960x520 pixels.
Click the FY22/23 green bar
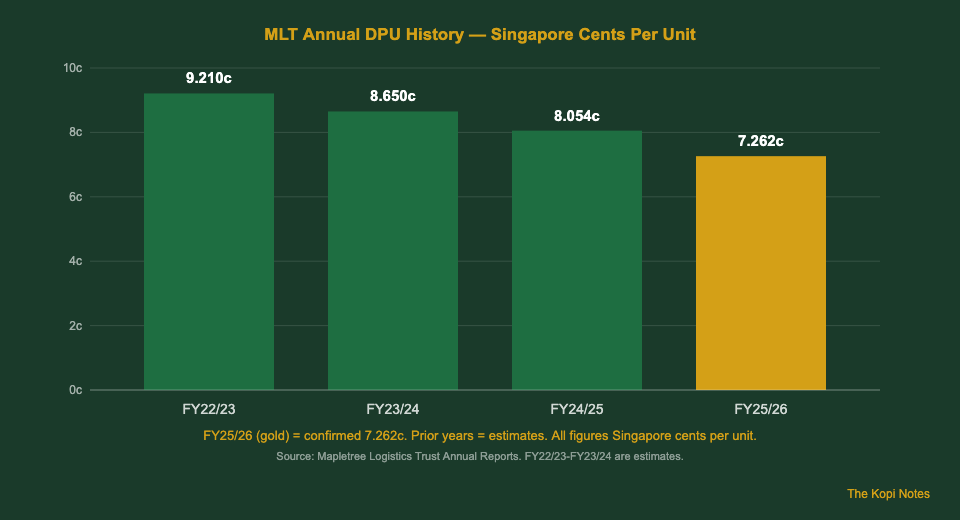[209, 241]
